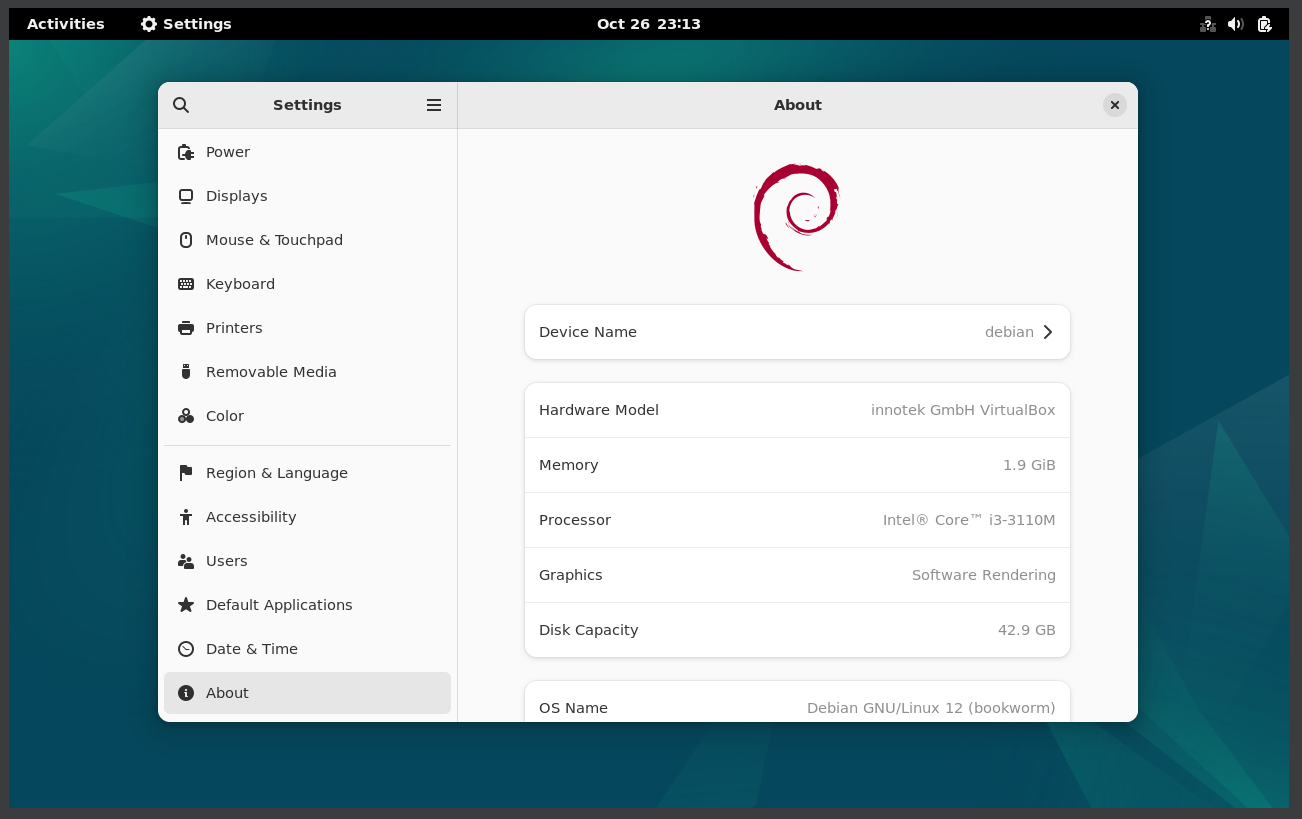Click the Displays monitor icon
This screenshot has width=1302, height=819.
[x=185, y=196]
